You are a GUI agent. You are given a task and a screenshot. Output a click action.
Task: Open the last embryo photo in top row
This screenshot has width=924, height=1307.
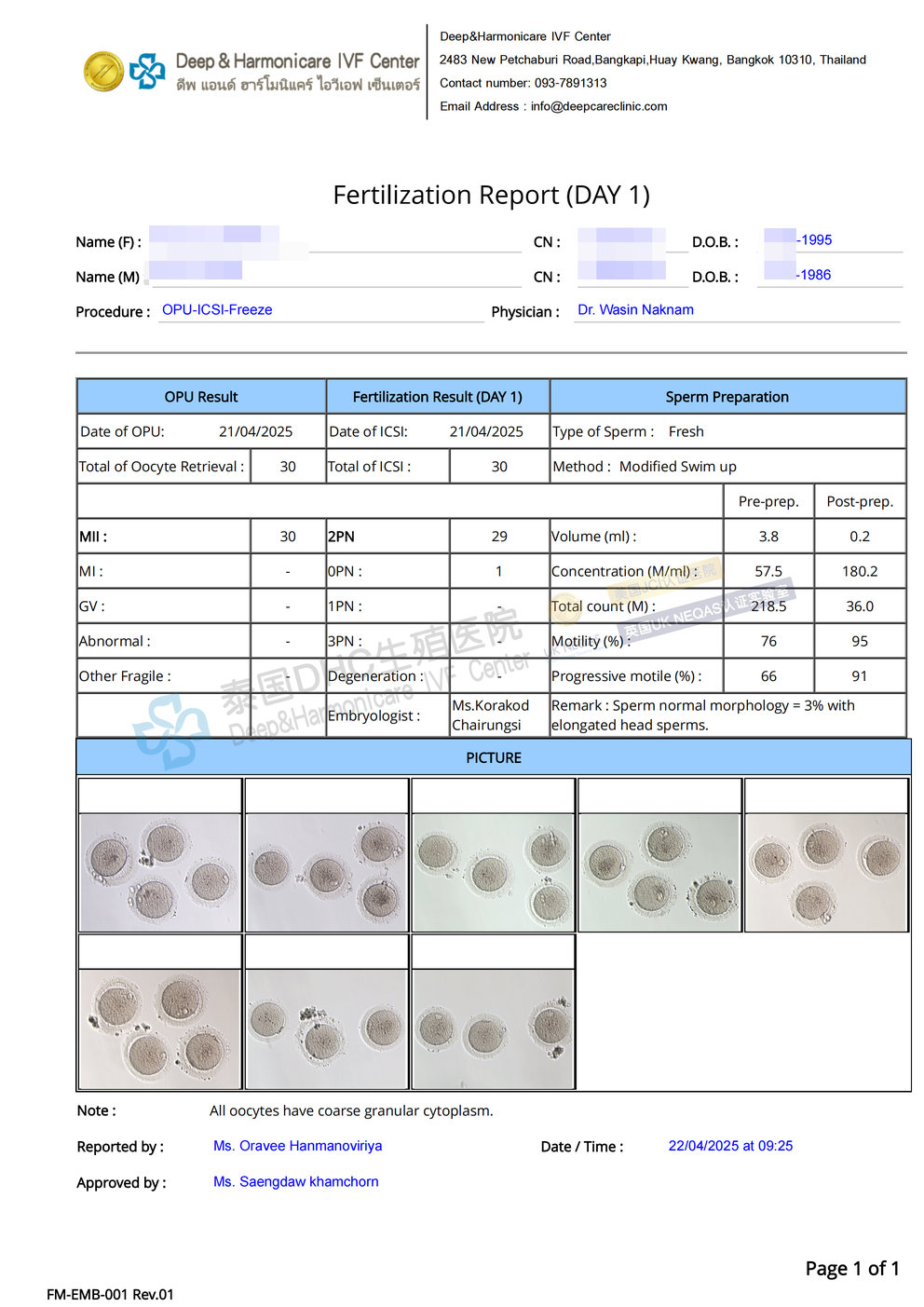pos(825,872)
